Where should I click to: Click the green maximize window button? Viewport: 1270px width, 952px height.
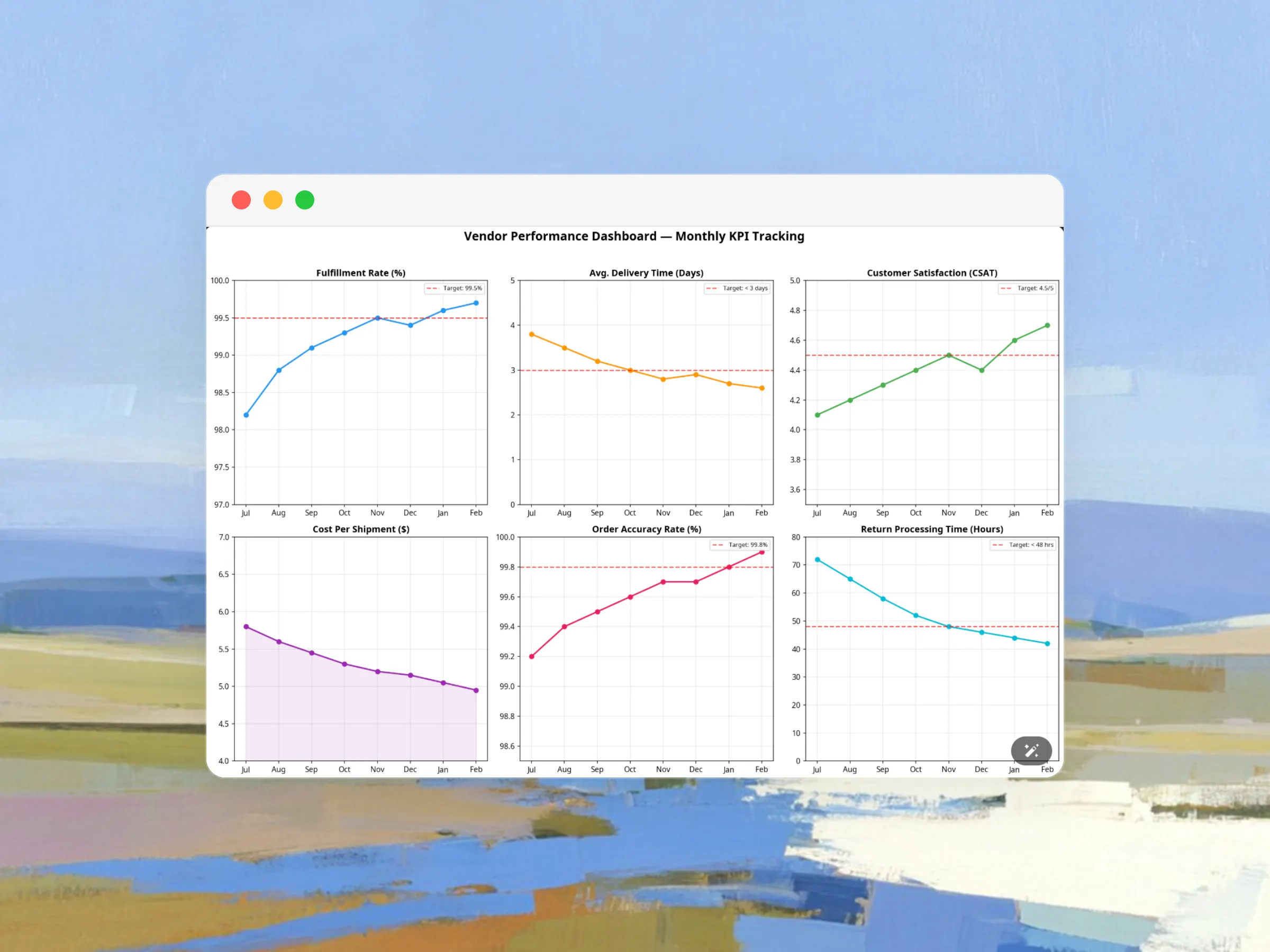click(x=305, y=200)
